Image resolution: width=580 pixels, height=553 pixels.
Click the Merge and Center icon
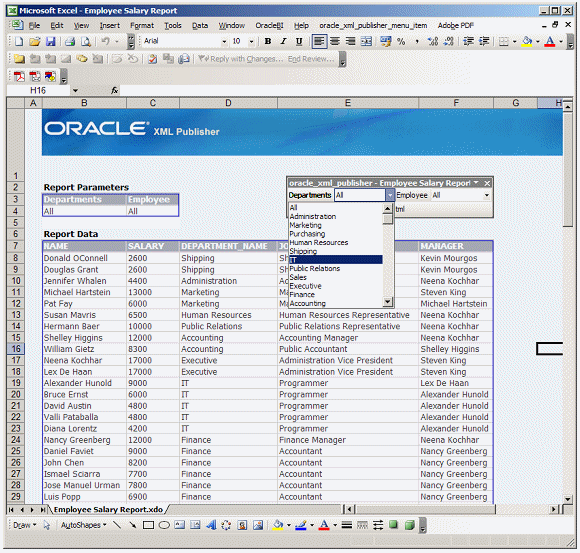[366, 41]
